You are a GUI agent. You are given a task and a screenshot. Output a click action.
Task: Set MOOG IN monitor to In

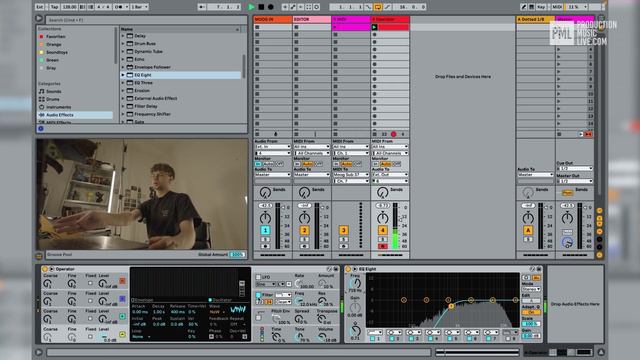pos(258,164)
